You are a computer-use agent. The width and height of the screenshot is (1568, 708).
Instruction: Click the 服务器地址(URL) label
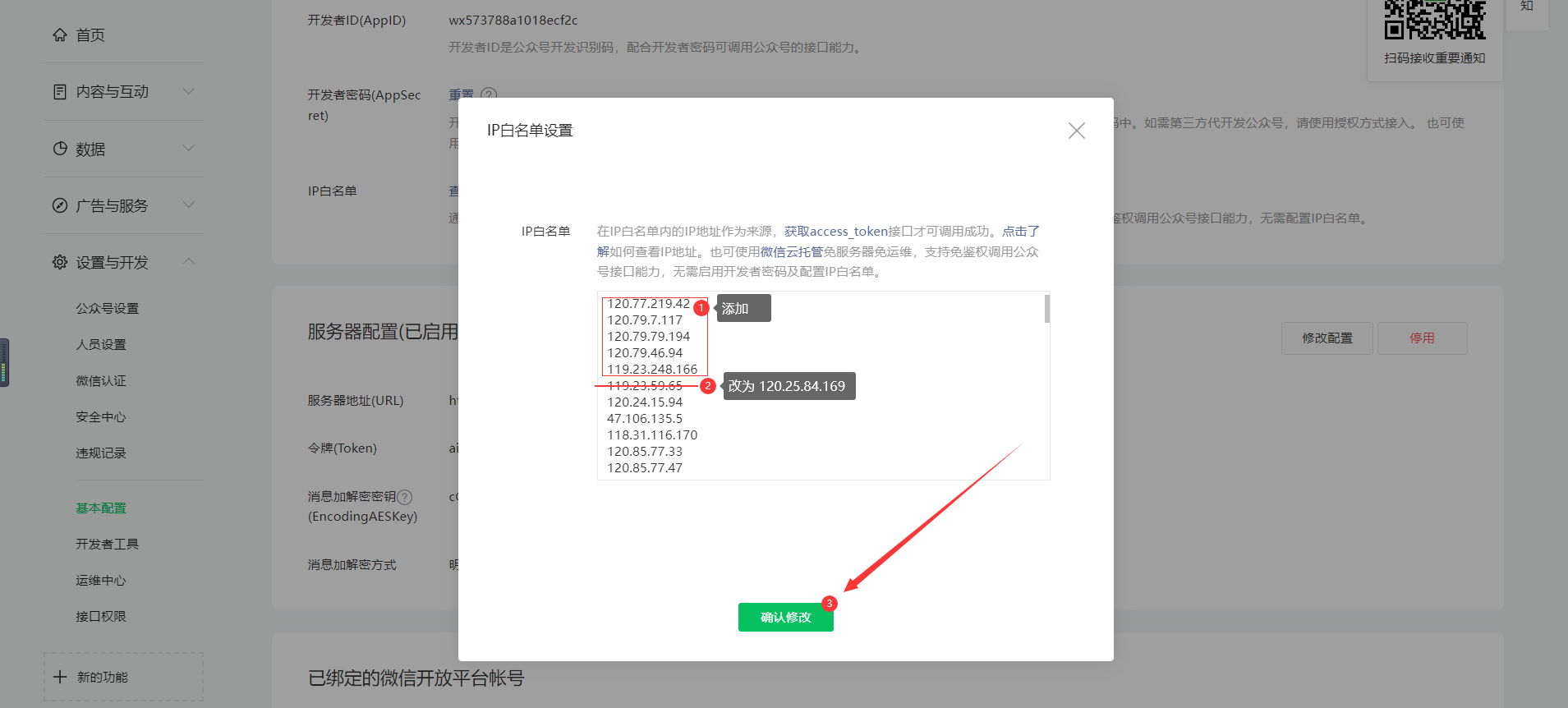pos(356,401)
